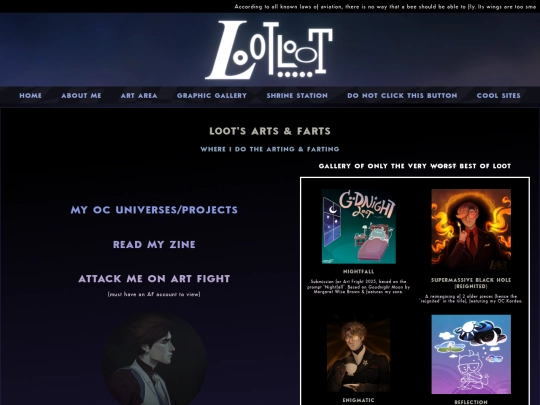Open My OC Universes/Projects link
Image resolution: width=540 pixels, height=405 pixels.
(x=154, y=210)
